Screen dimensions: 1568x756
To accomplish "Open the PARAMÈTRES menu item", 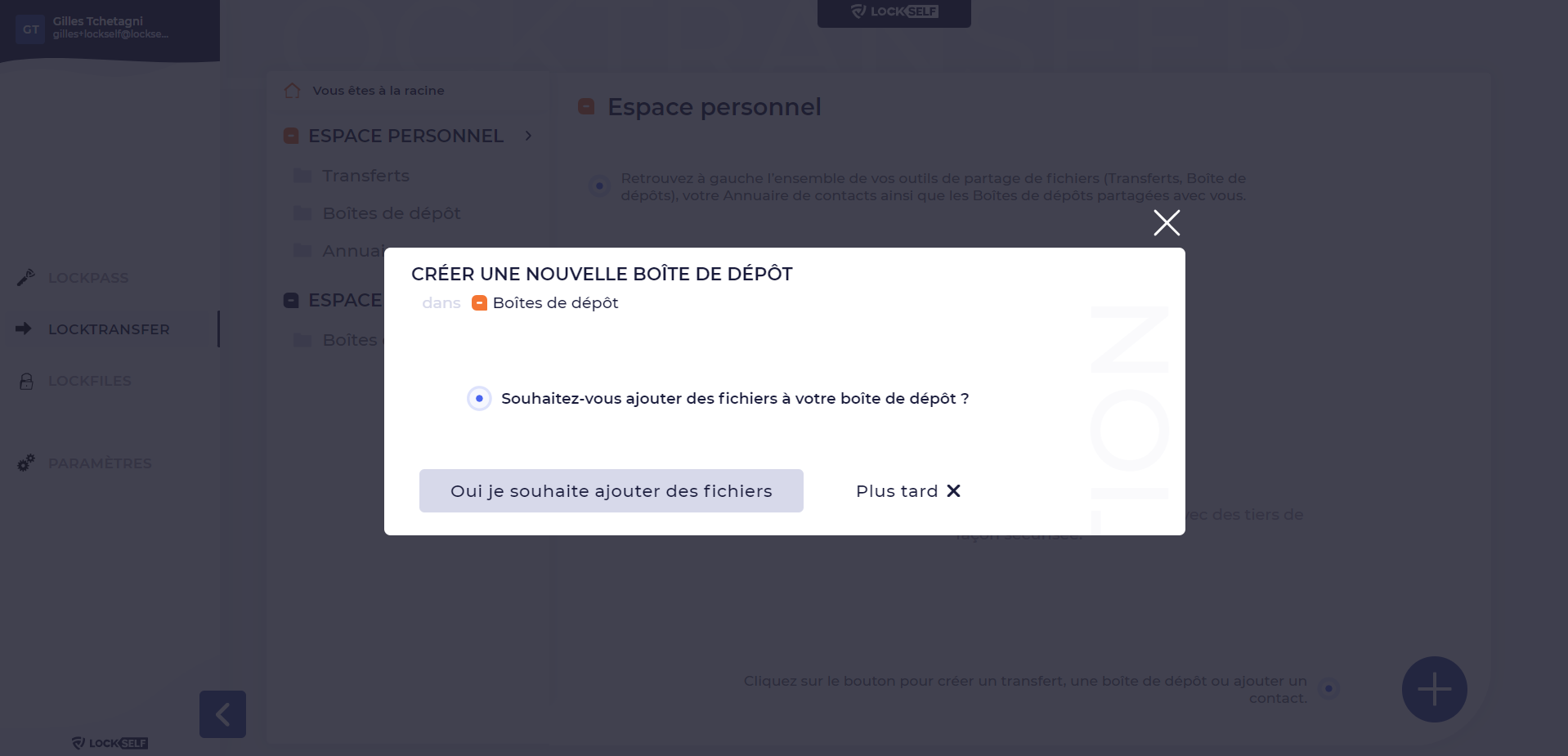I will point(100,463).
